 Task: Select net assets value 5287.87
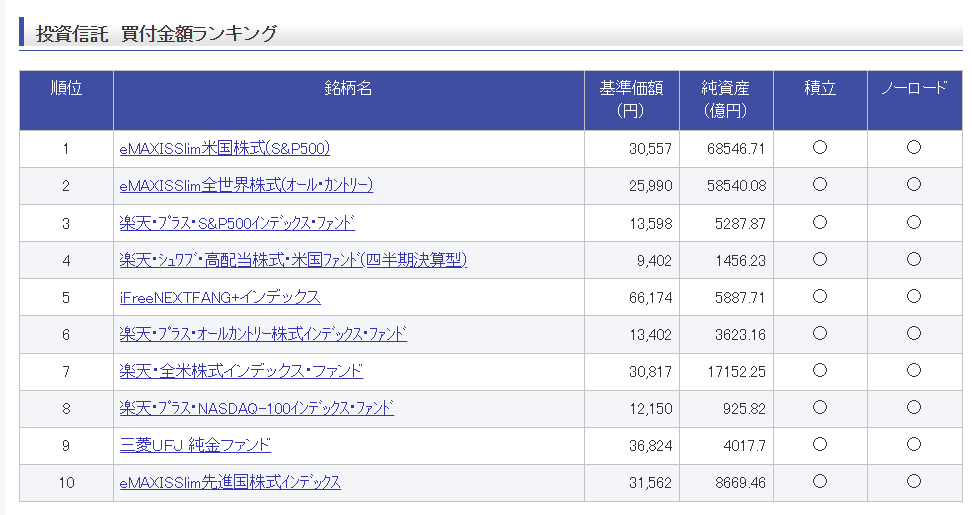pos(740,223)
